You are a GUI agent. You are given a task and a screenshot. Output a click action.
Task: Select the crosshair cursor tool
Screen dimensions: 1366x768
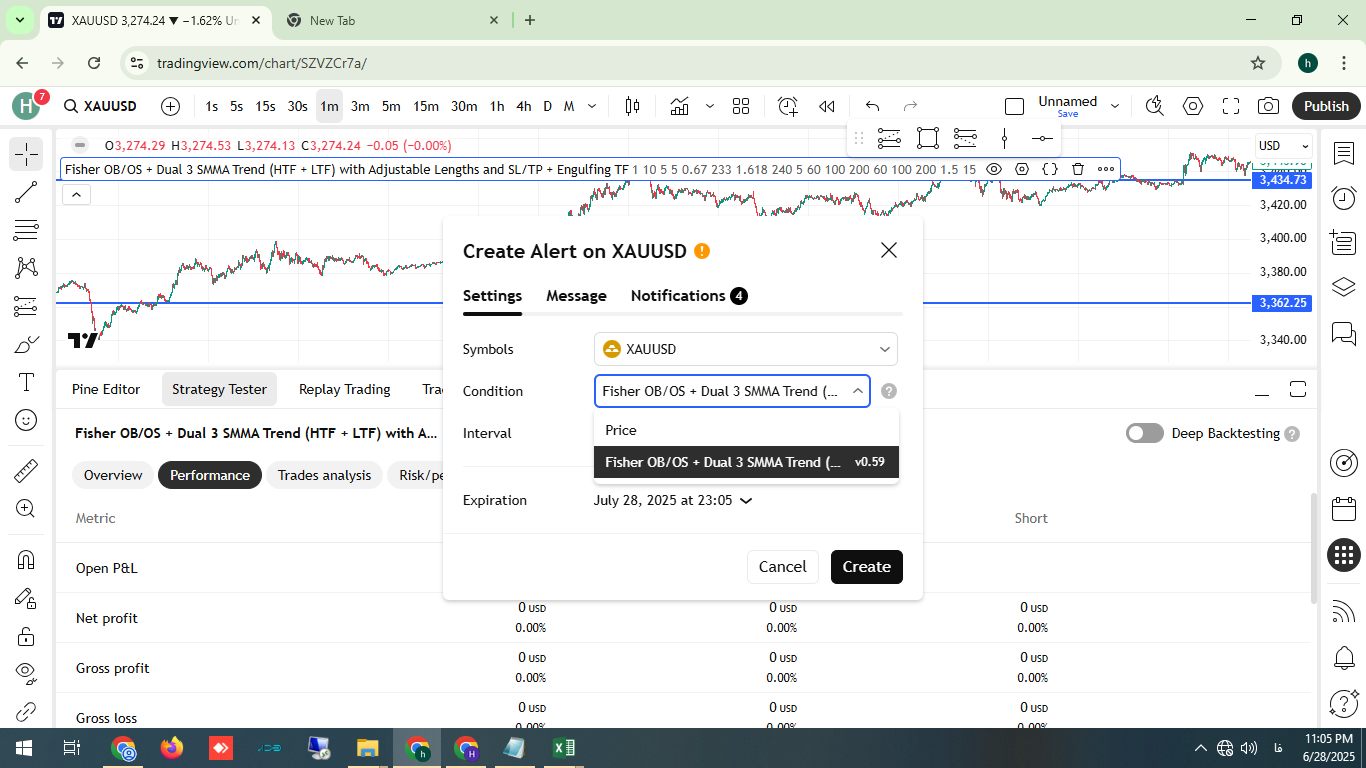(26, 154)
